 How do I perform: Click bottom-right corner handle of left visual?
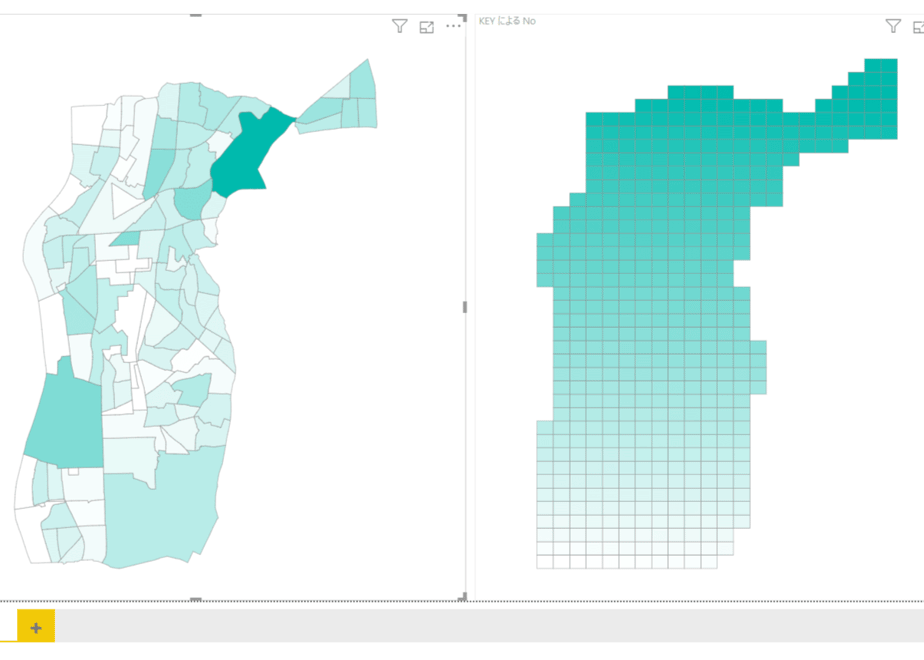463,596
